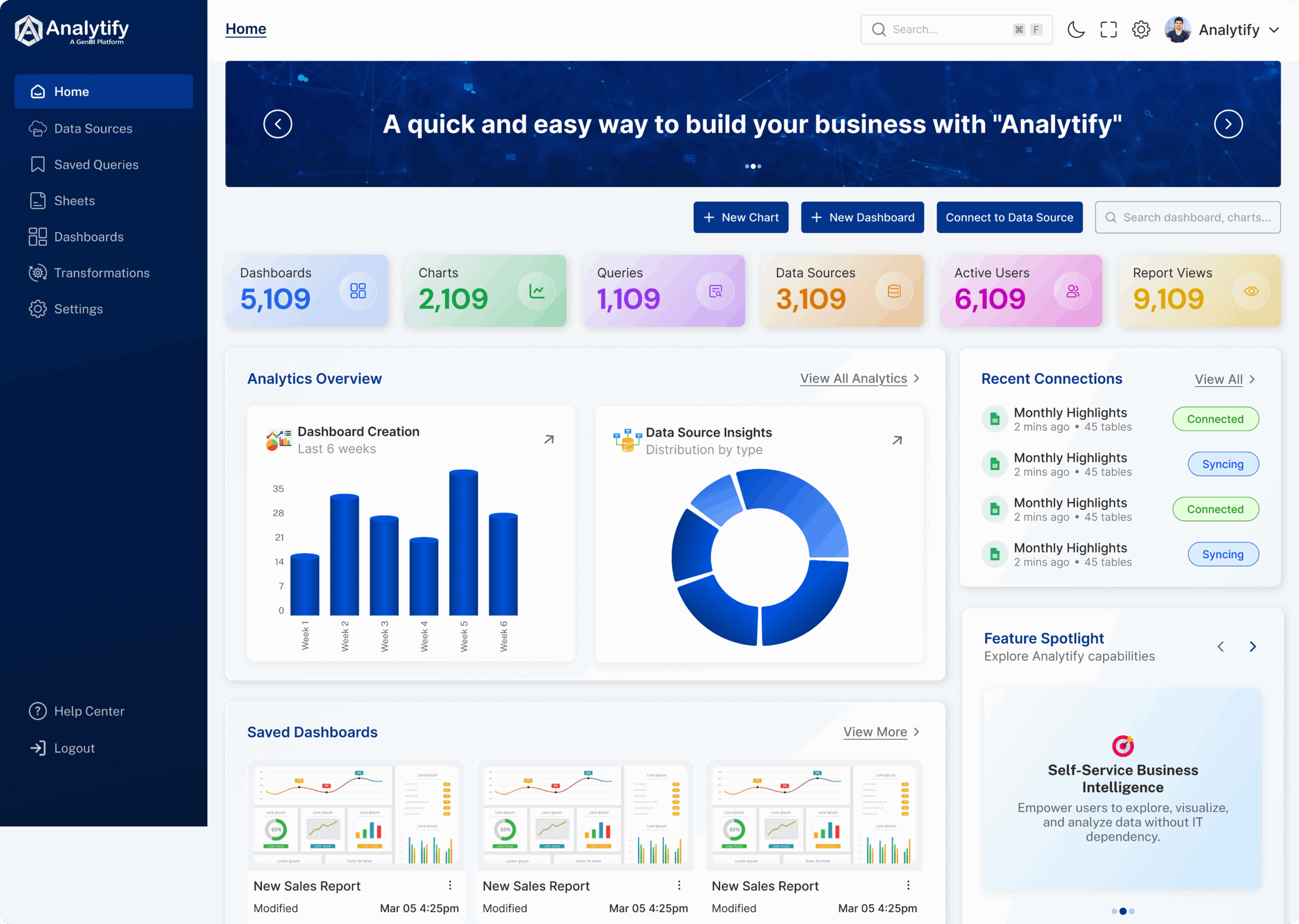Select Home in the sidebar navigation
Image resolution: width=1299 pixels, height=924 pixels.
tap(72, 91)
